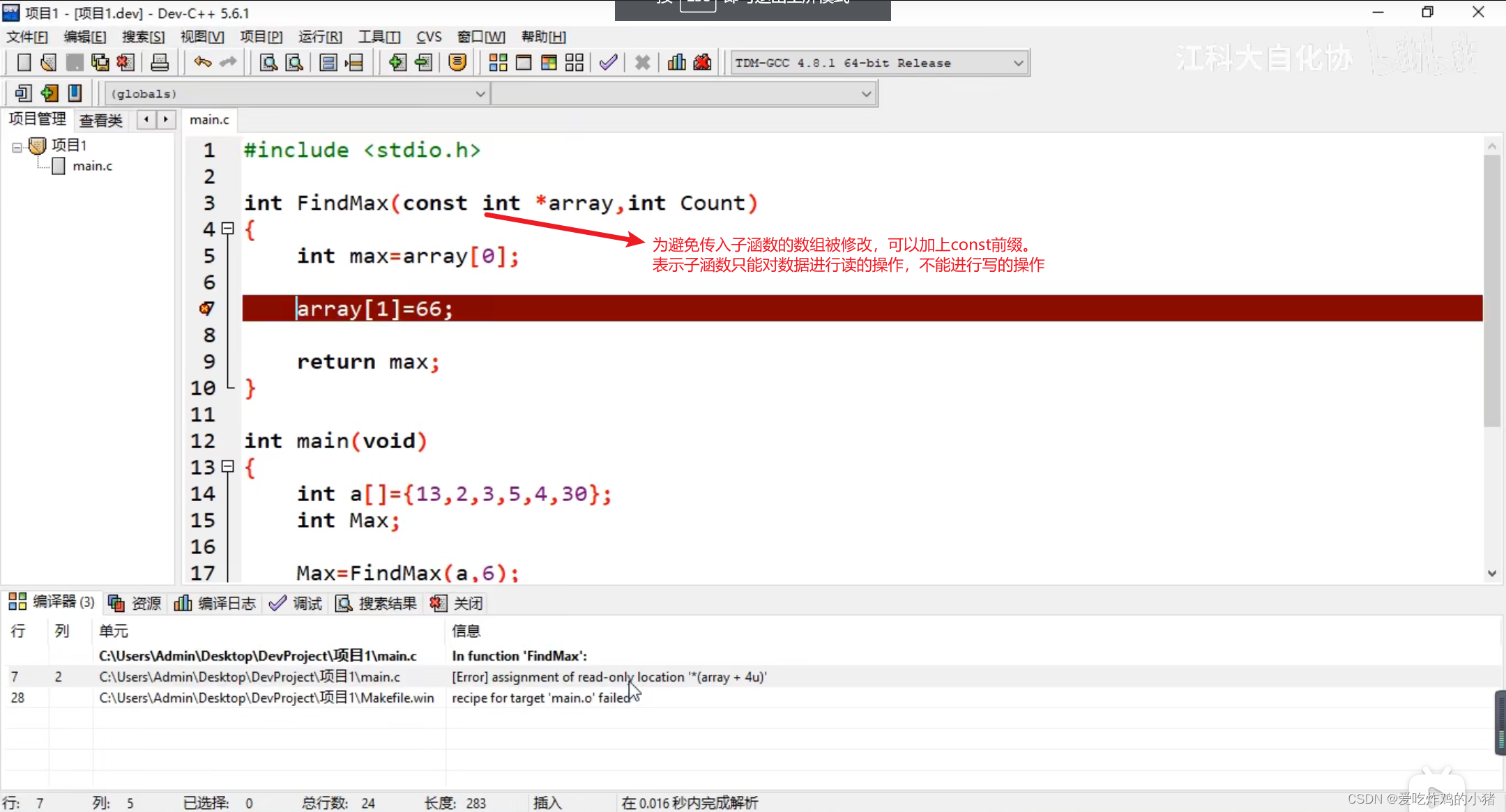Click the Profile analysis bar-chart icon
The width and height of the screenshot is (1506, 812).
click(676, 63)
